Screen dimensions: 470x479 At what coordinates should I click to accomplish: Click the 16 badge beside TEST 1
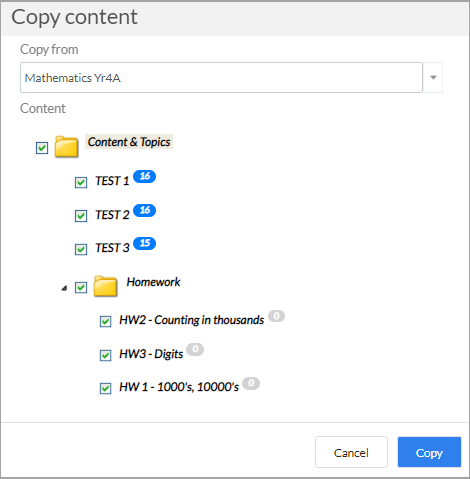[144, 176]
